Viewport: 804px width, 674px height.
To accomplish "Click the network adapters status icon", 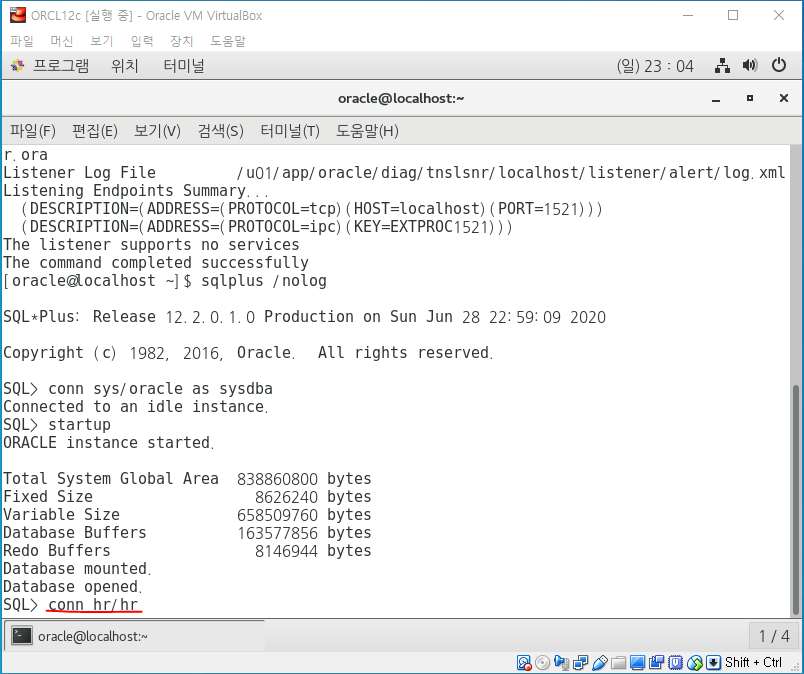I will (x=580, y=663).
